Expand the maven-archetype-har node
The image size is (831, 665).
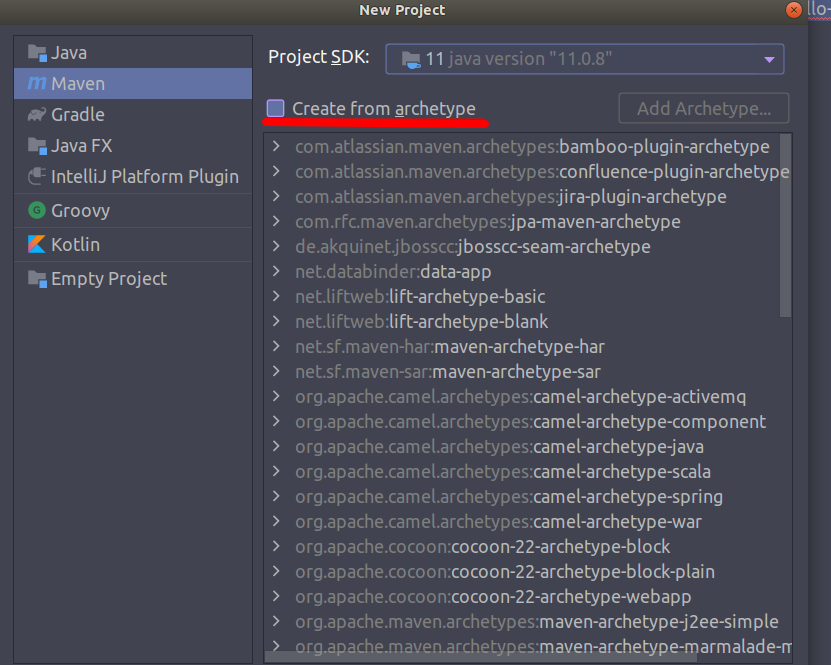coord(276,347)
